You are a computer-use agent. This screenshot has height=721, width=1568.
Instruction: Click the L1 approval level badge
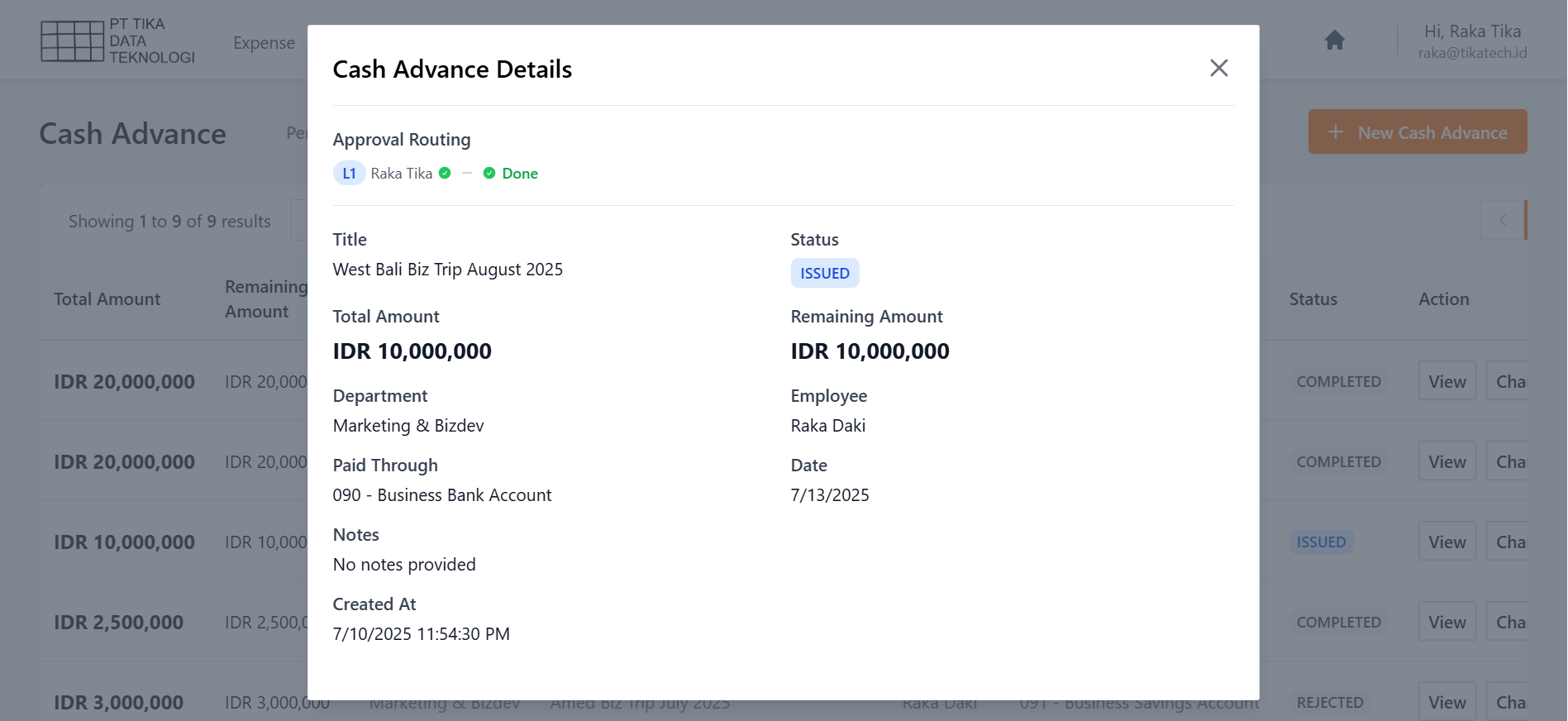click(x=349, y=173)
